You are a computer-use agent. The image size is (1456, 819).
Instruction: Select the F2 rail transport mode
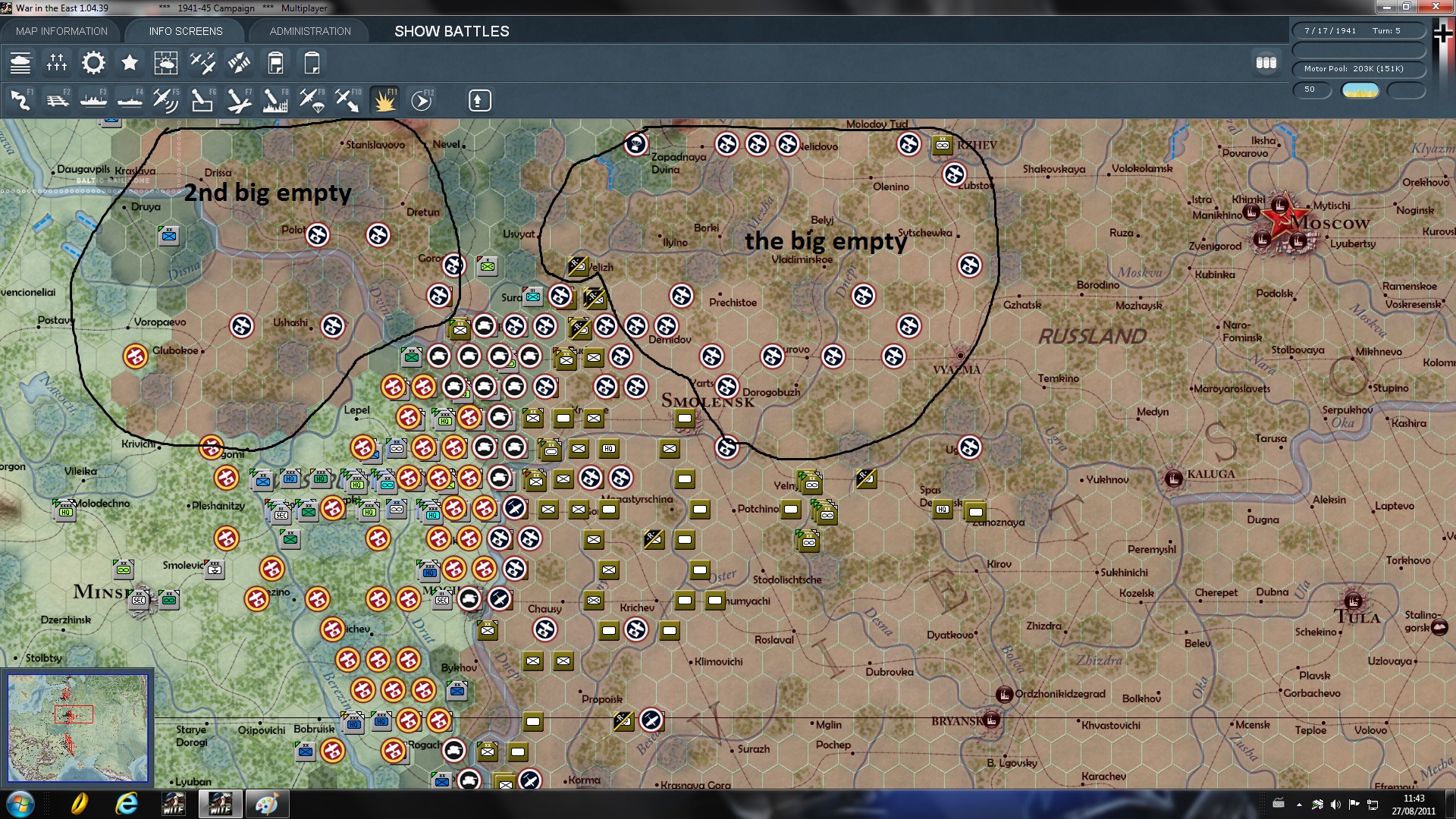[57, 100]
